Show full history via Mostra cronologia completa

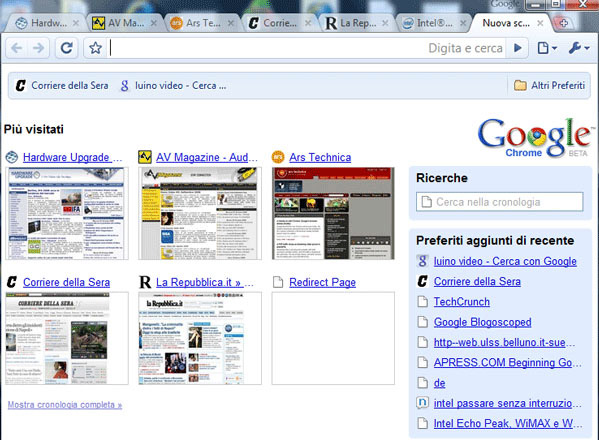coord(65,404)
